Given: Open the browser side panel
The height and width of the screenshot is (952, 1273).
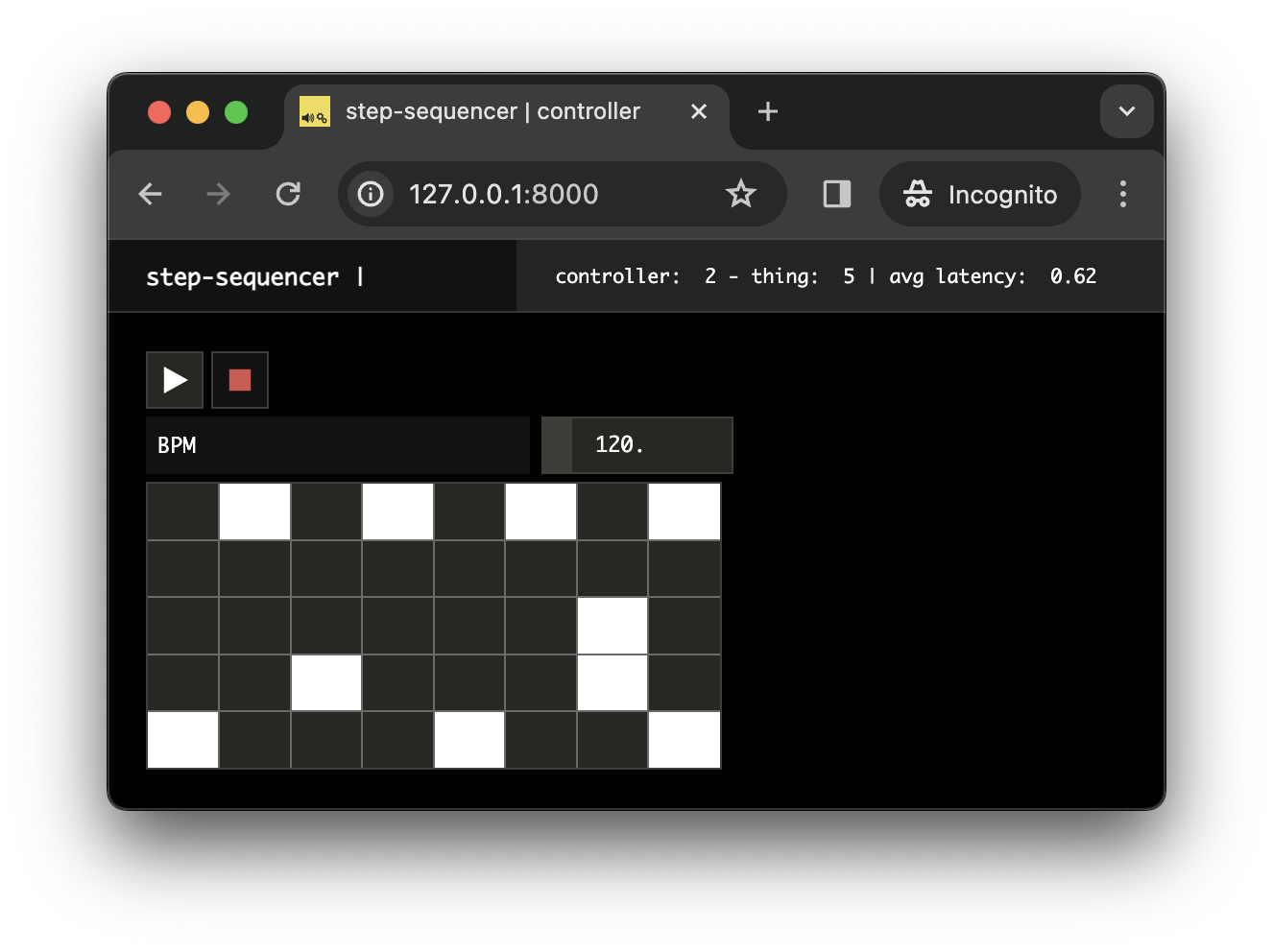Looking at the screenshot, I should coord(836,195).
